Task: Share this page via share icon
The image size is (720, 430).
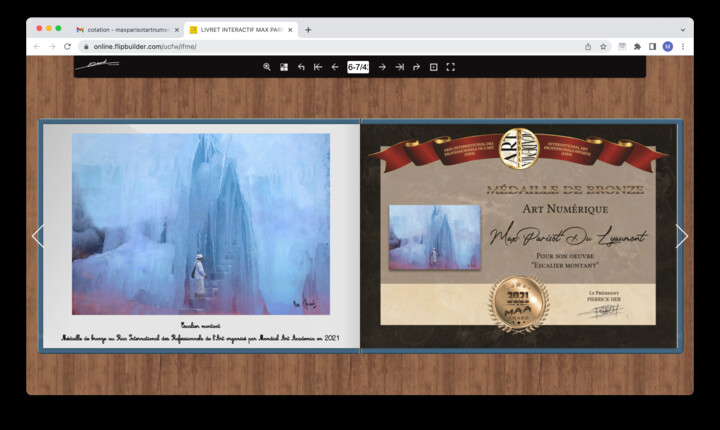Action: pos(588,46)
